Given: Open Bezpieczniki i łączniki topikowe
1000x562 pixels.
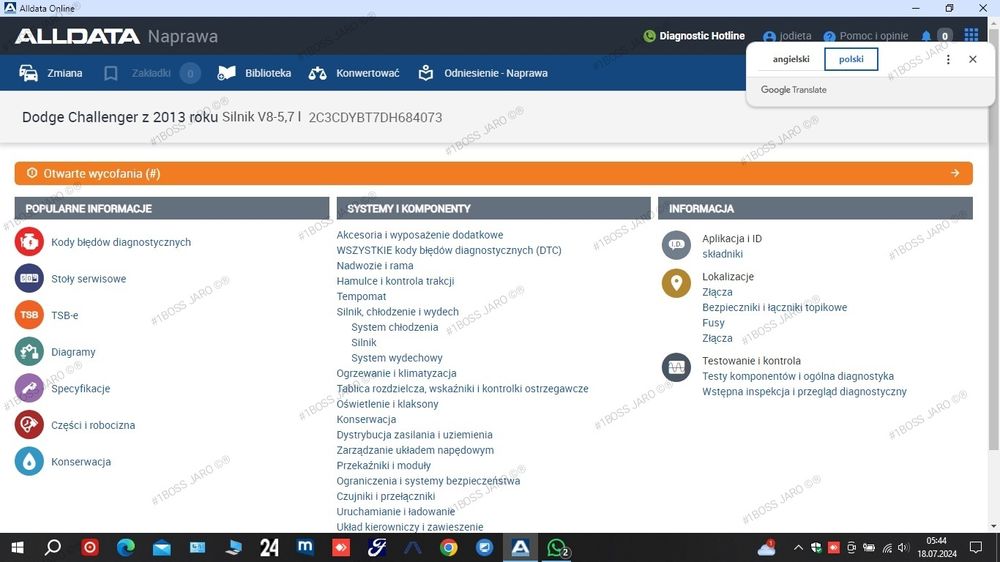Looking at the screenshot, I should click(x=775, y=307).
